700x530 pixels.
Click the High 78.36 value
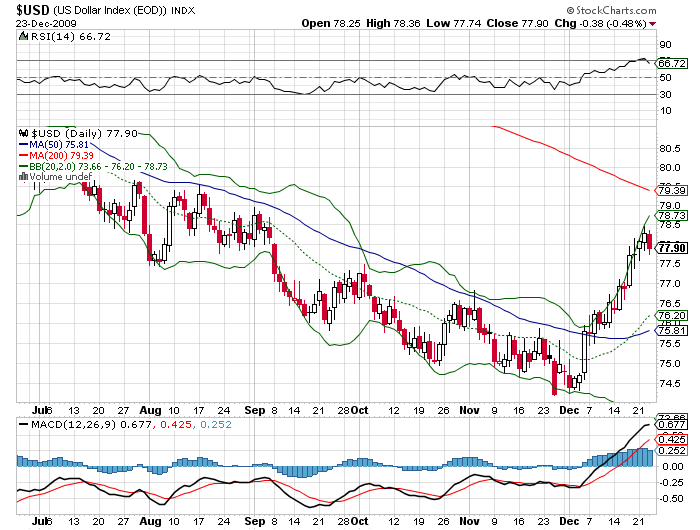point(393,23)
